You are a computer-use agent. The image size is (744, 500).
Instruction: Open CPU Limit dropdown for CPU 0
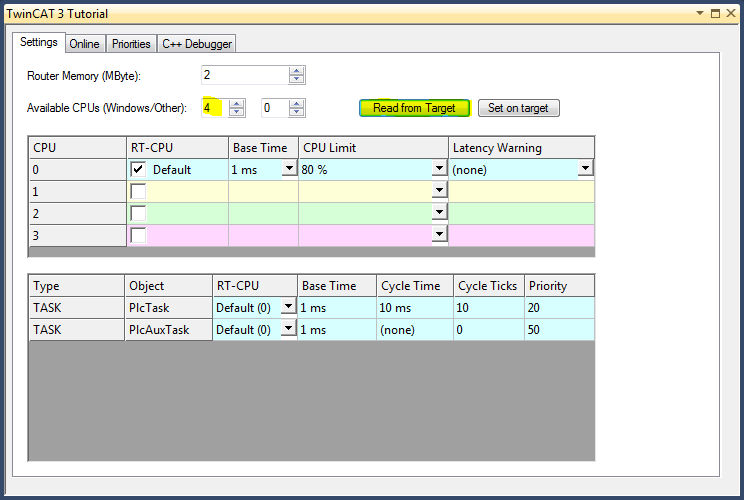439,168
